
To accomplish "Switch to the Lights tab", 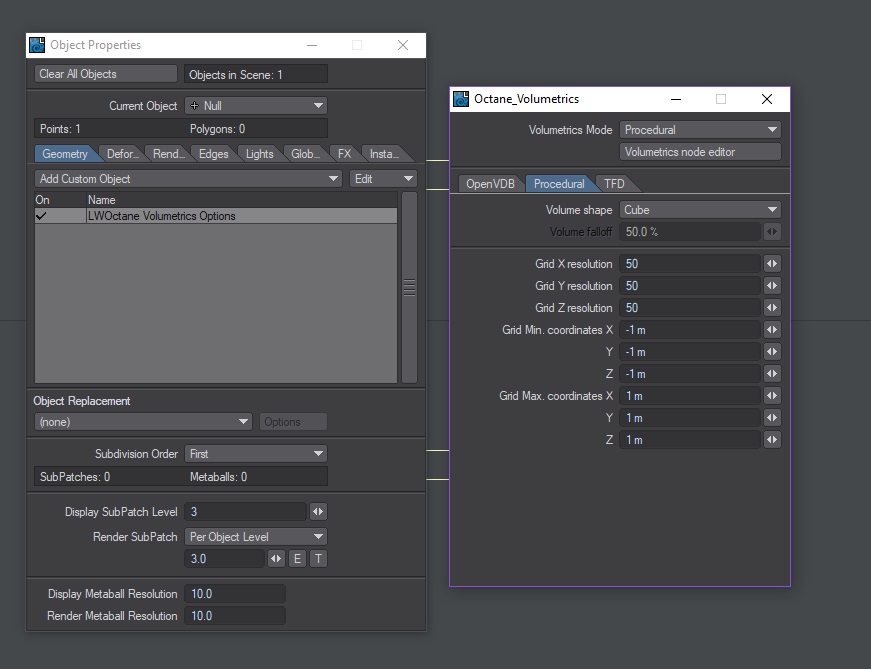I will (259, 154).
